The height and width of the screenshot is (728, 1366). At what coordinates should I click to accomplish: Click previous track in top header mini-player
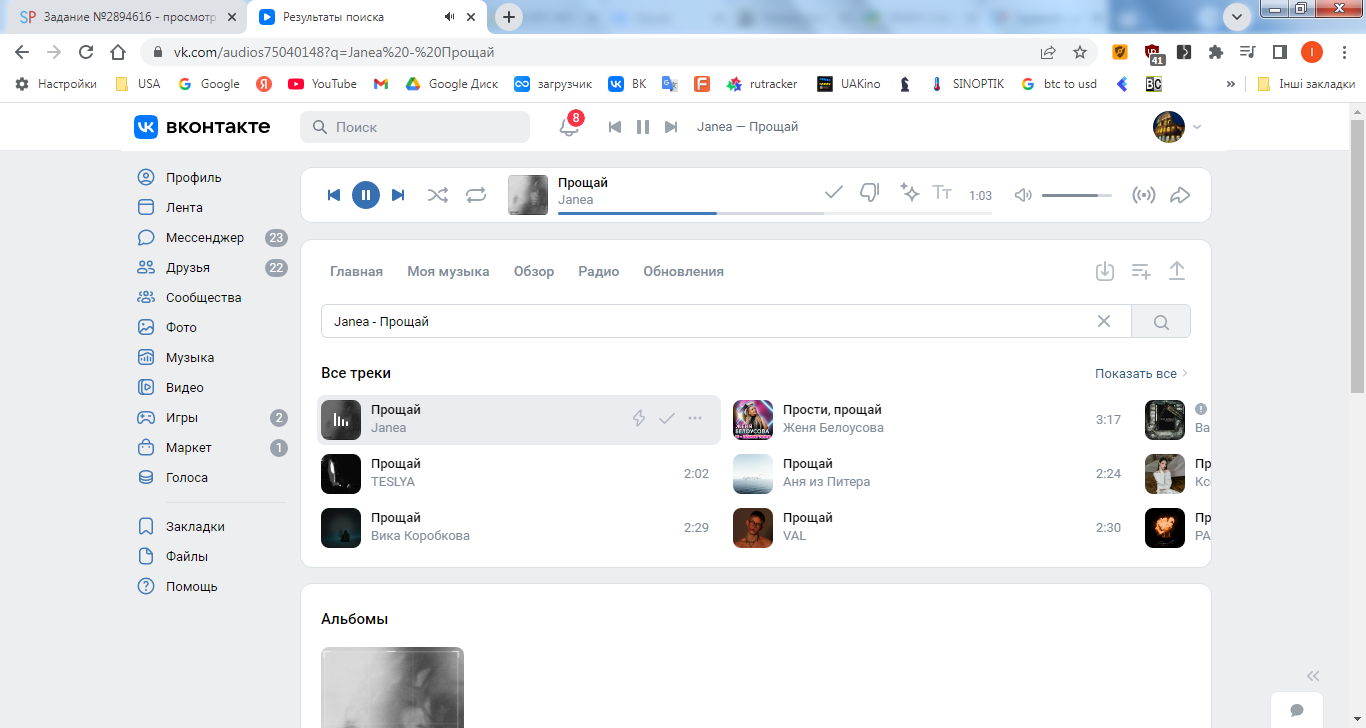point(615,127)
